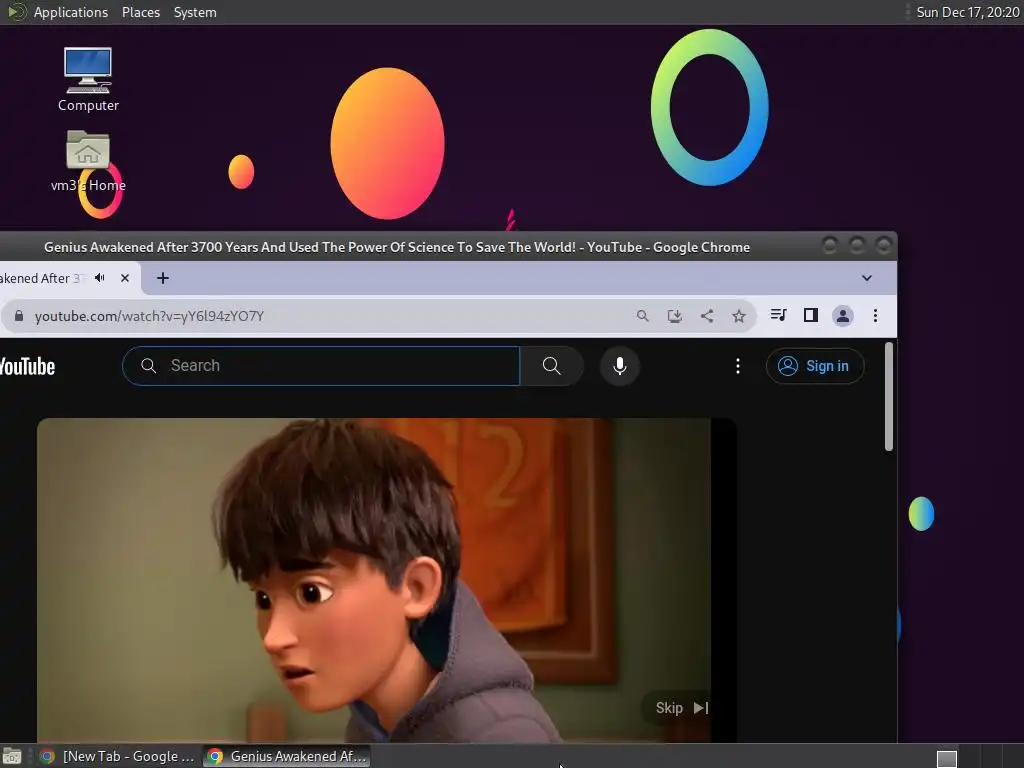The height and width of the screenshot is (768, 1024).
Task: Switch to Genius Awakened taskbar window
Action: (x=286, y=756)
